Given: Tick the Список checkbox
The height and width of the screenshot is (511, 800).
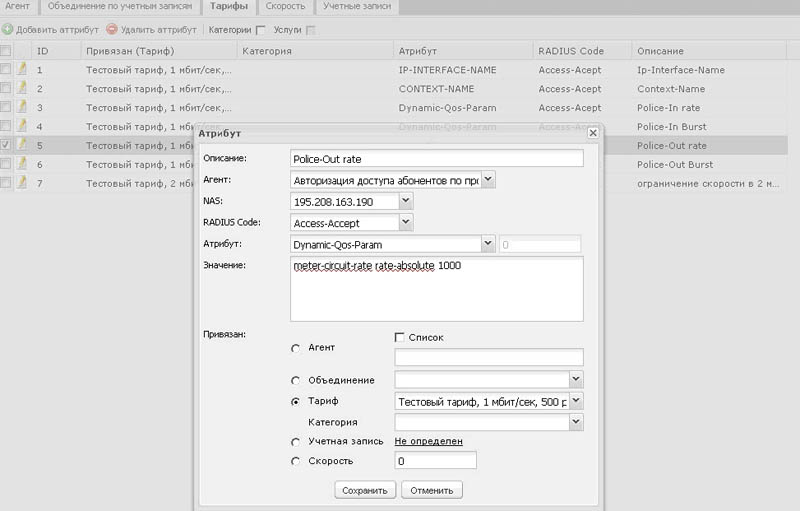Looking at the screenshot, I should point(400,338).
